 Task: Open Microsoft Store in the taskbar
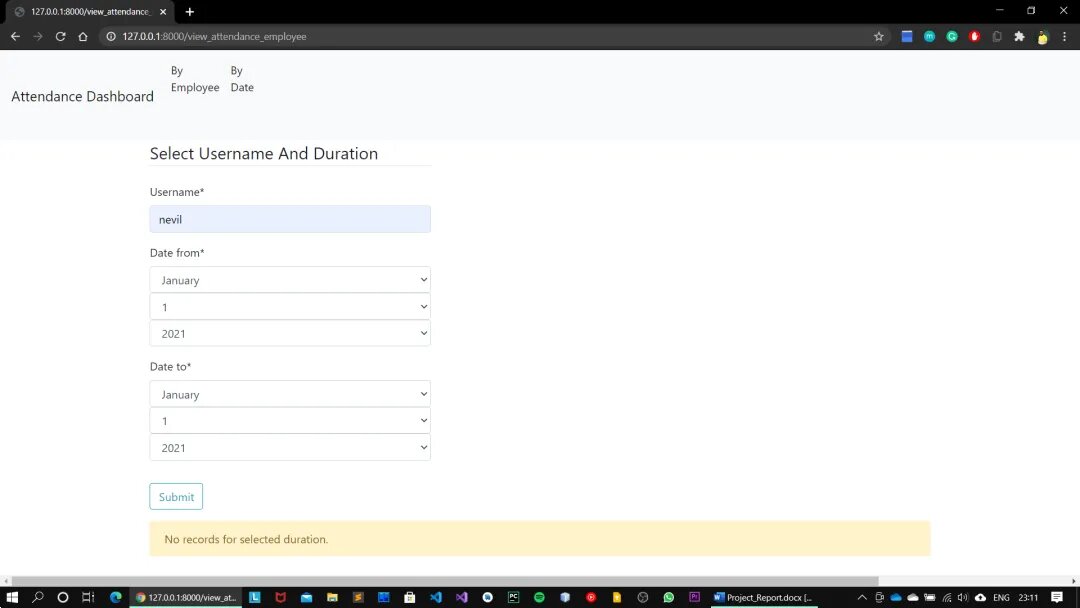410,597
